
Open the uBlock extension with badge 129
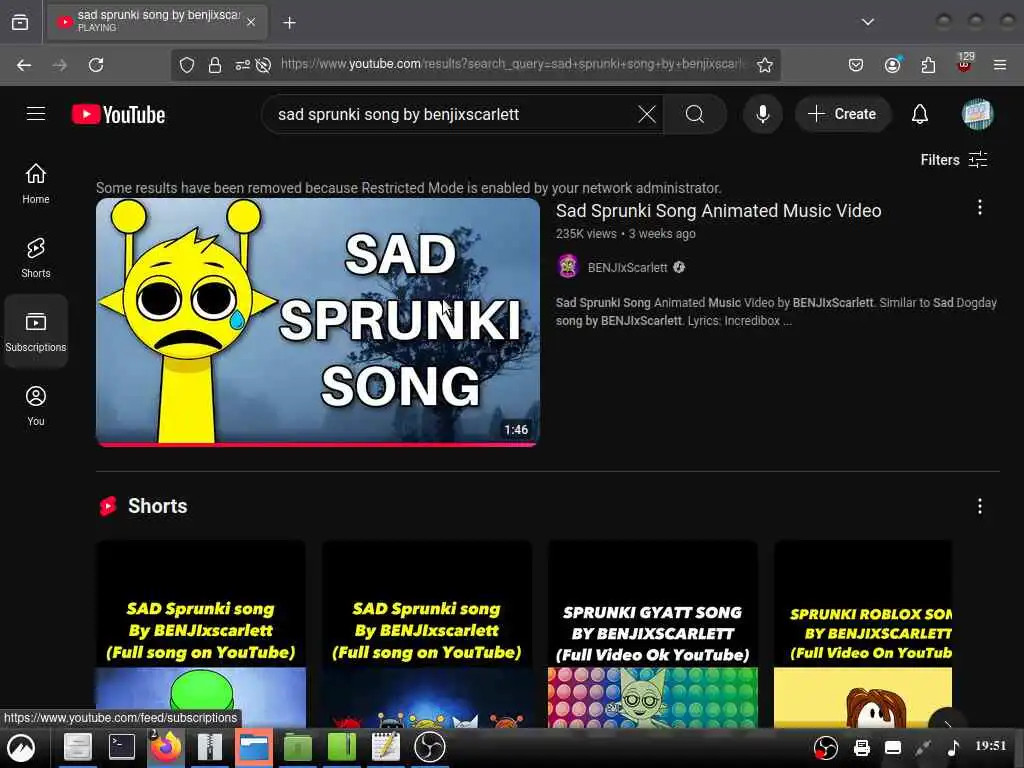click(x=964, y=63)
